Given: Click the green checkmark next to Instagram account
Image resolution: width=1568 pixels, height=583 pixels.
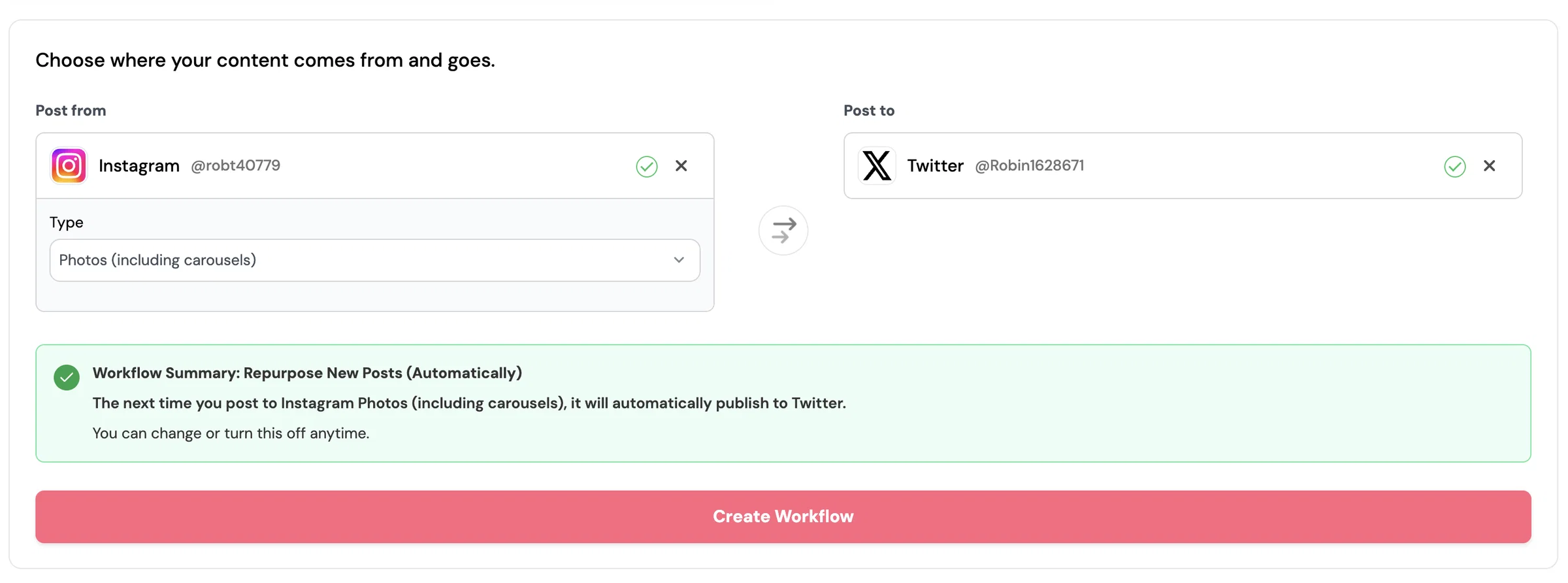Looking at the screenshot, I should pos(647,167).
